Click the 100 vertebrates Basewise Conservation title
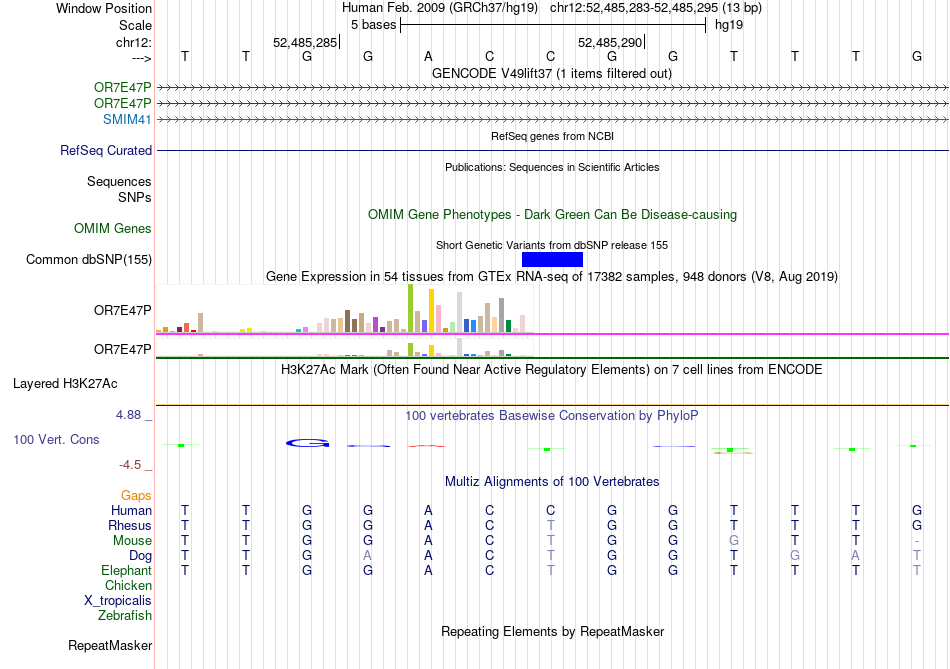 tap(552, 416)
